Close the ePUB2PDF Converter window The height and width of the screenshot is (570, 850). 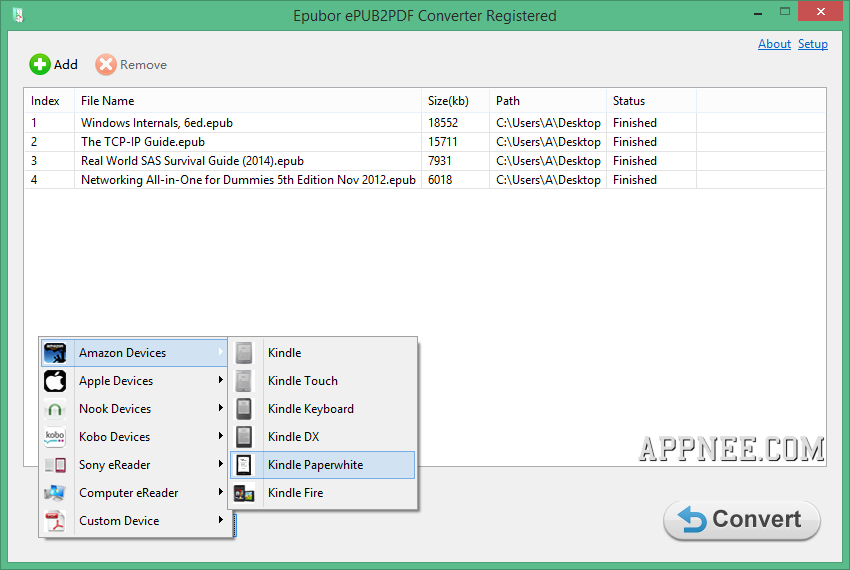(821, 11)
